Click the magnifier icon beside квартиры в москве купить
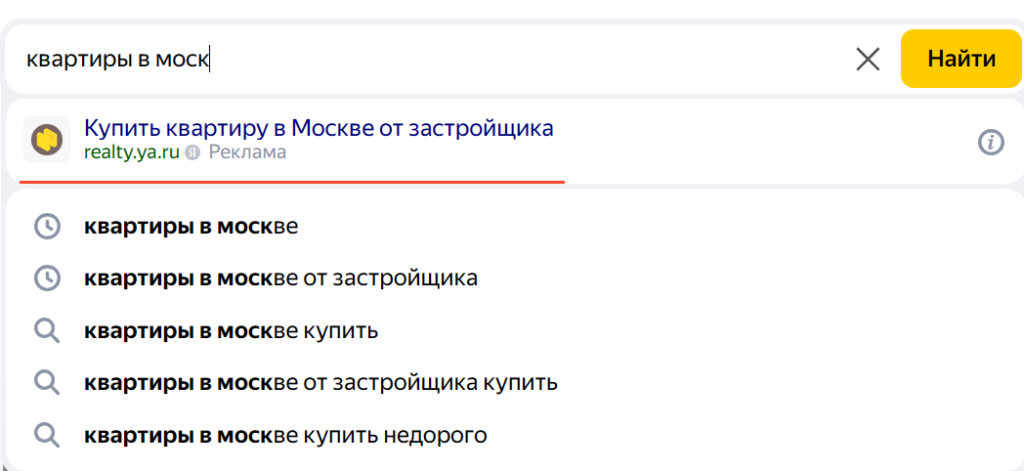This screenshot has width=1024, height=471. point(47,331)
